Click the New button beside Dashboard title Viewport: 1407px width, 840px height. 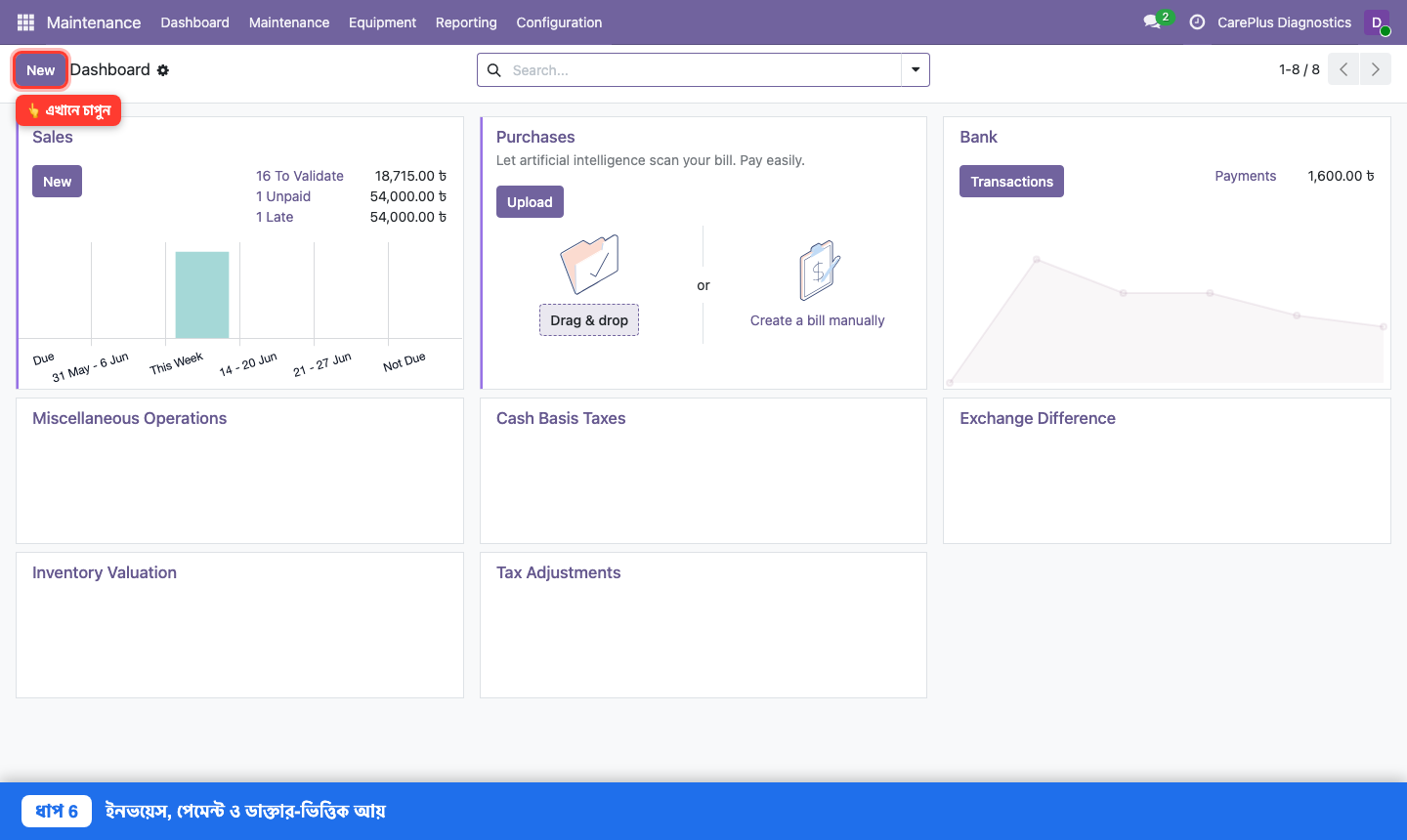coord(40,70)
